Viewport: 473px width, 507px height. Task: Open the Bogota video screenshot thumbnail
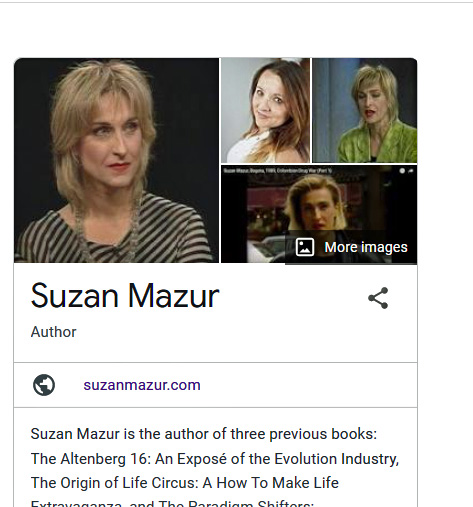coord(319,214)
